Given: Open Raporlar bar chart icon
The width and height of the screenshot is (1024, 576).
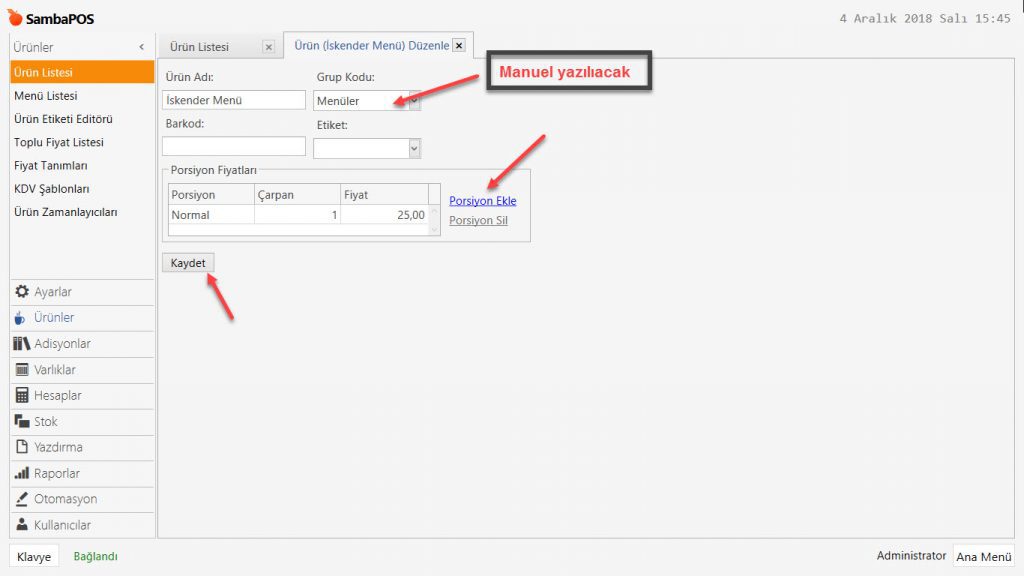Looking at the screenshot, I should pos(22,473).
